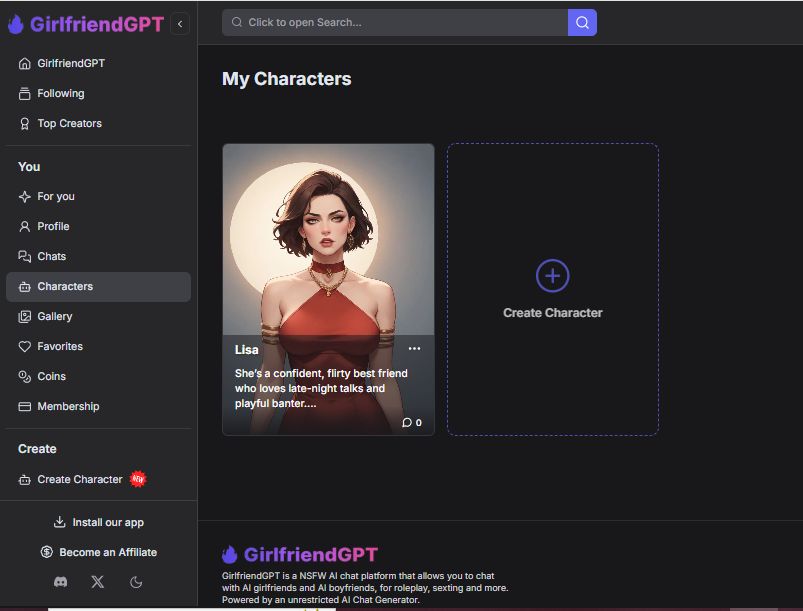
Task: Select Membership in the sidebar
Action: tap(68, 406)
